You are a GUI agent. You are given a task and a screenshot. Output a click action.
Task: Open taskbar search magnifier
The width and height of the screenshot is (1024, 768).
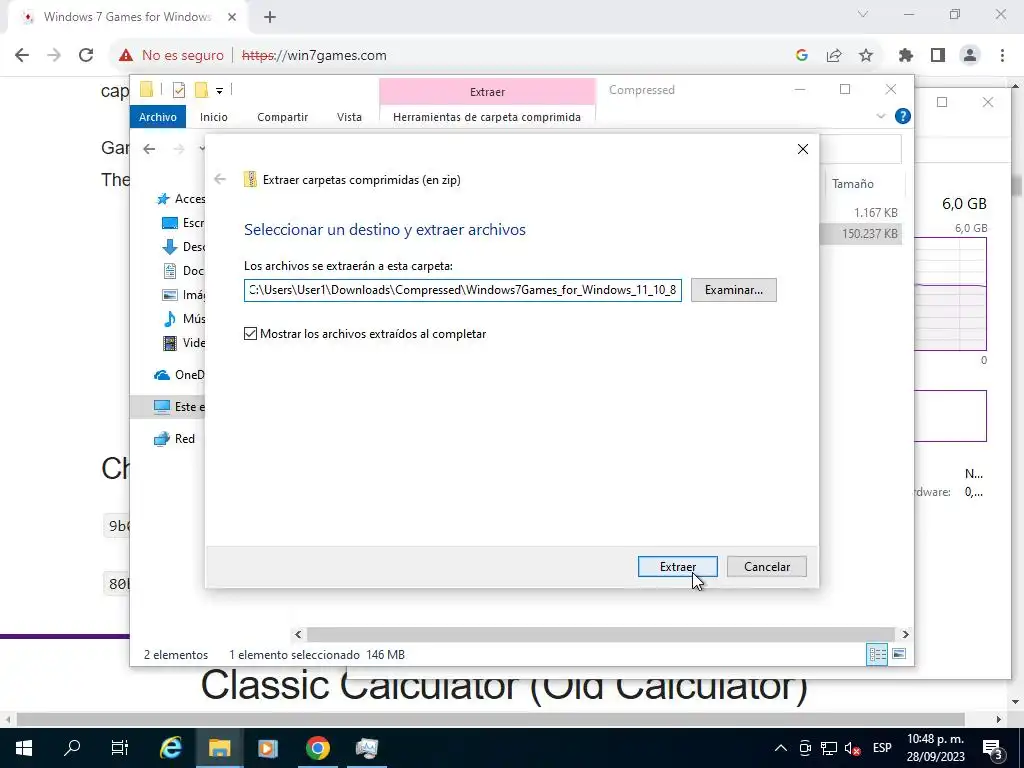tap(72, 748)
